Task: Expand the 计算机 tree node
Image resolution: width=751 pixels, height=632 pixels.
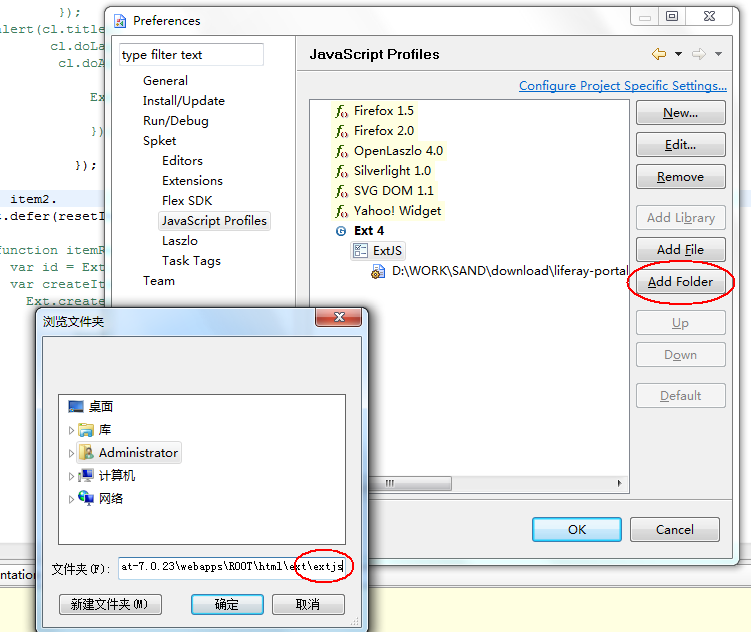Action: (x=71, y=476)
